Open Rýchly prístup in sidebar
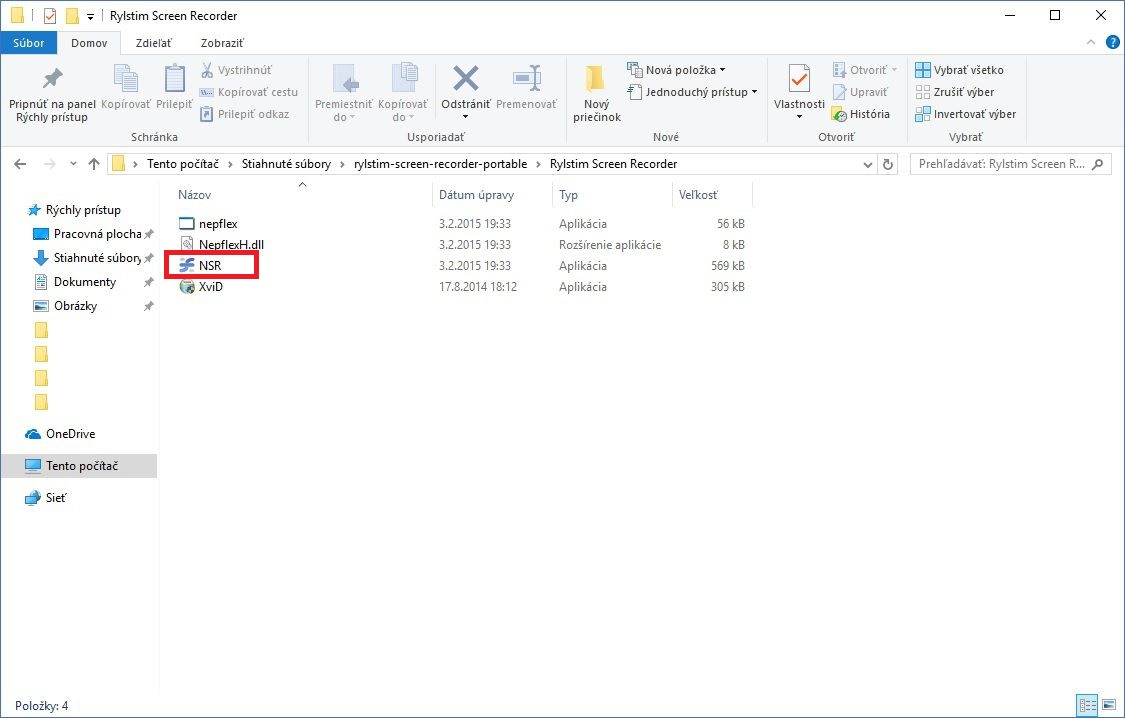 75,210
